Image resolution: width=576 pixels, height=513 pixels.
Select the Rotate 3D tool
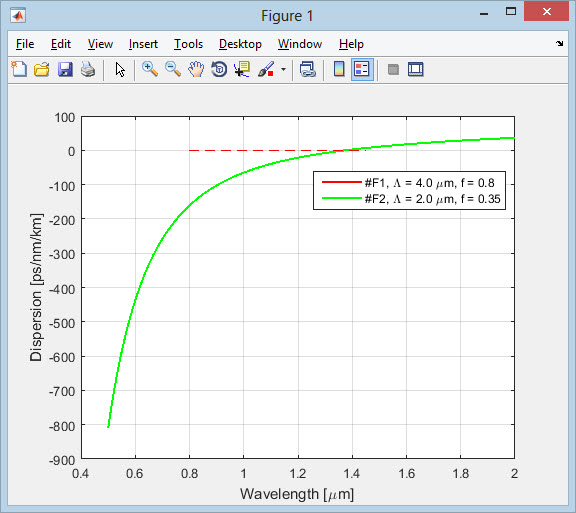[219, 69]
